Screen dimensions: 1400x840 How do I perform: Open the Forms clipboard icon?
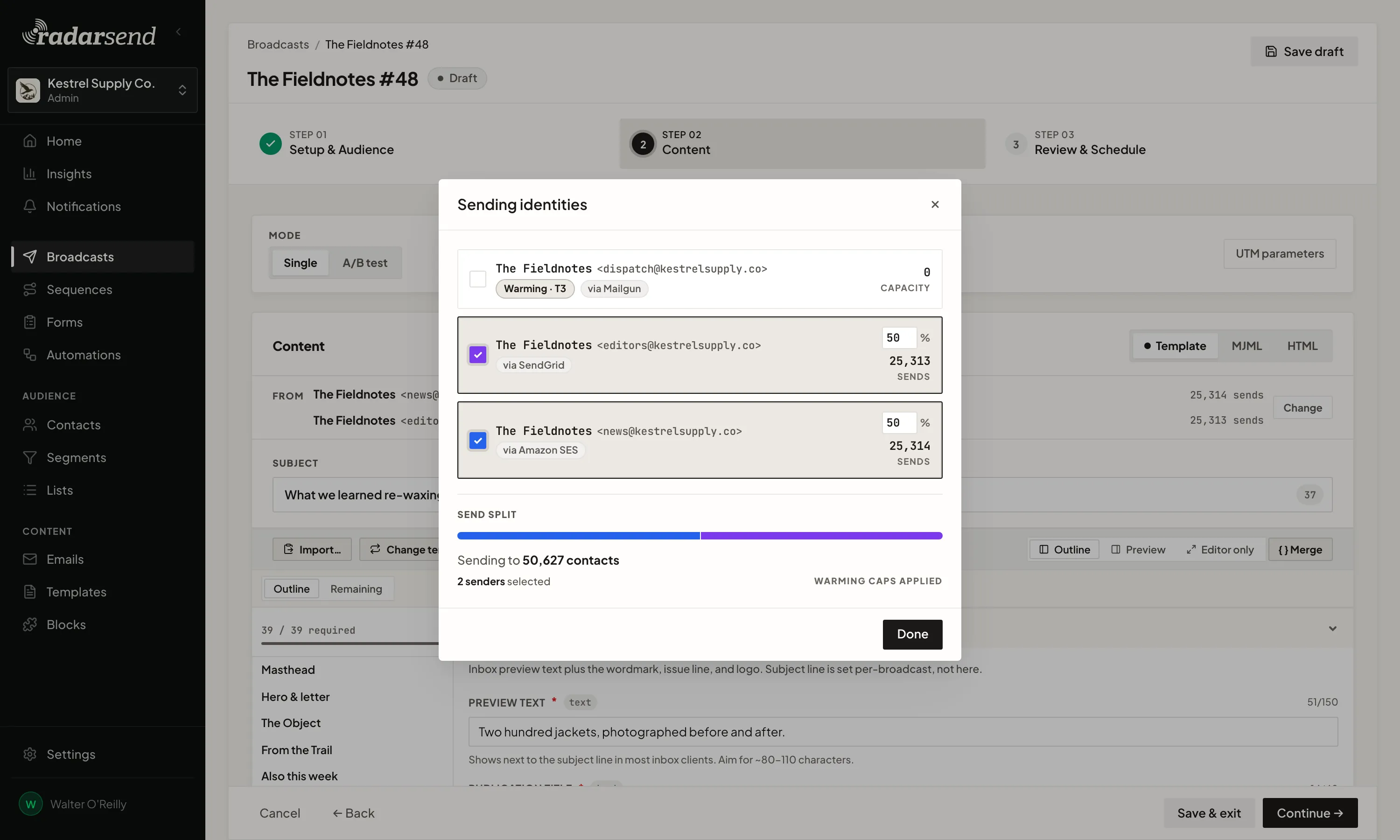[30, 322]
